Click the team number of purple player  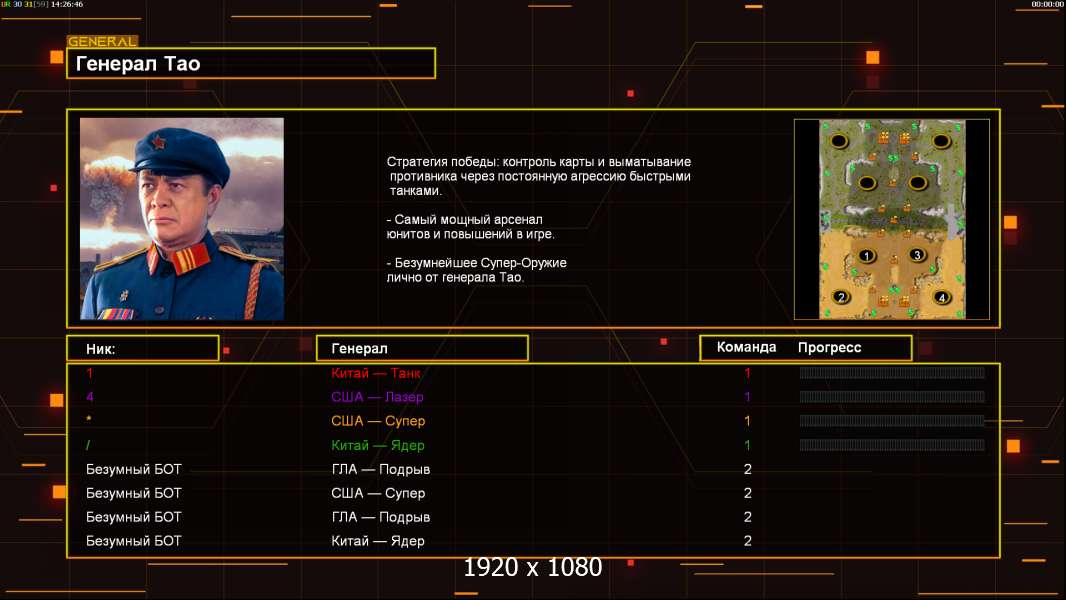click(747, 397)
